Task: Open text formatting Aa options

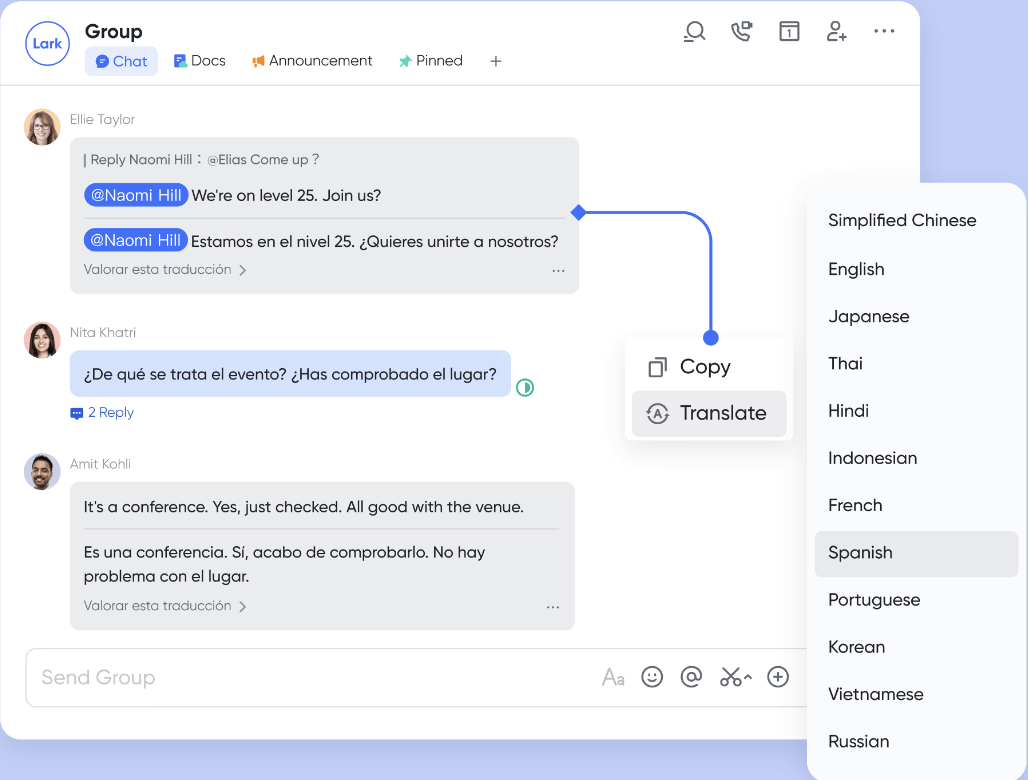Action: pyautogui.click(x=613, y=677)
